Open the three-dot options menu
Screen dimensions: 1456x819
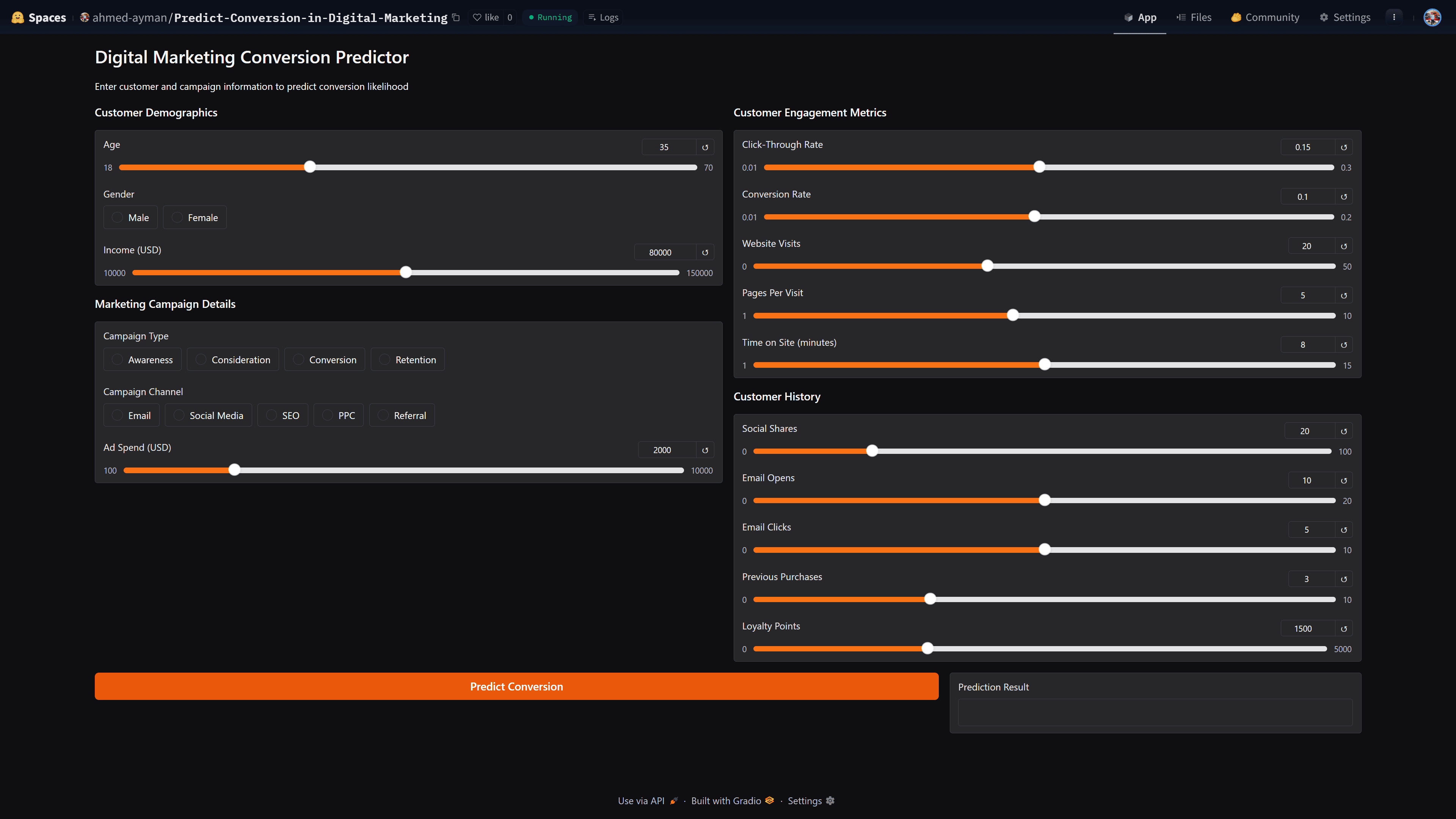click(1394, 17)
